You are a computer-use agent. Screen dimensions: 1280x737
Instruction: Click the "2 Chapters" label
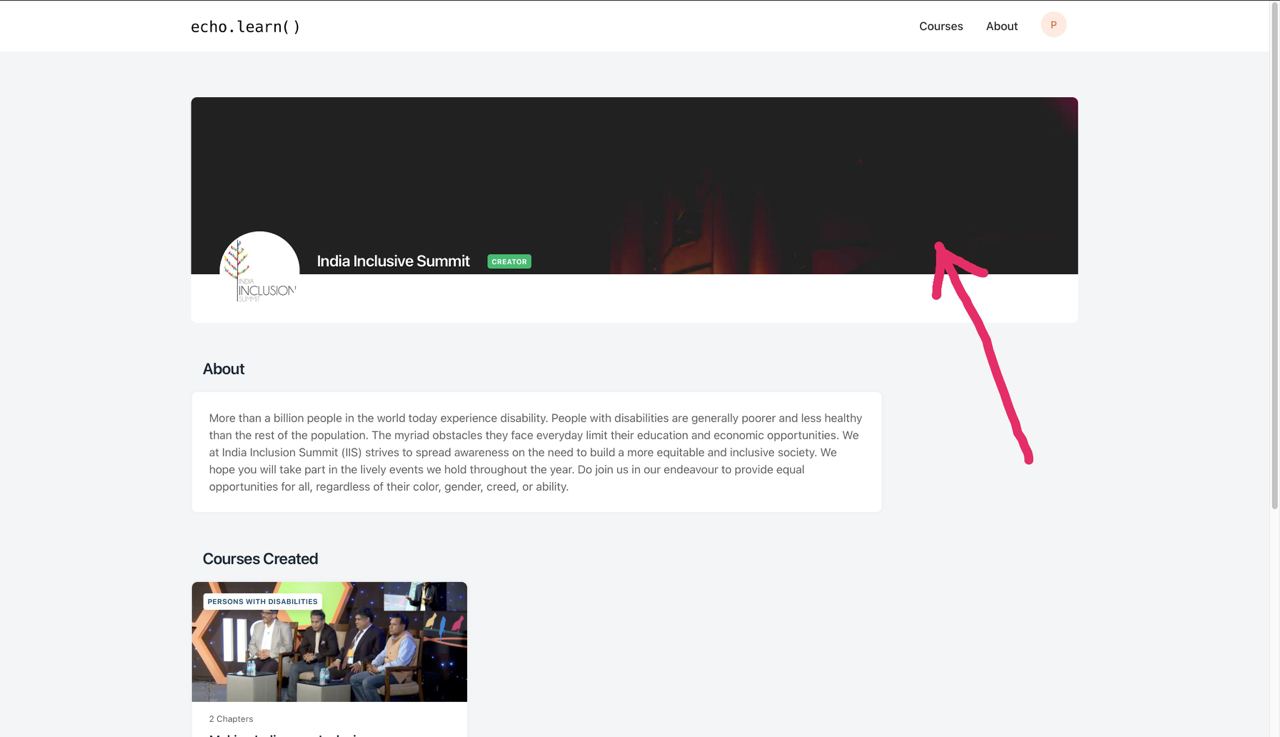231,719
